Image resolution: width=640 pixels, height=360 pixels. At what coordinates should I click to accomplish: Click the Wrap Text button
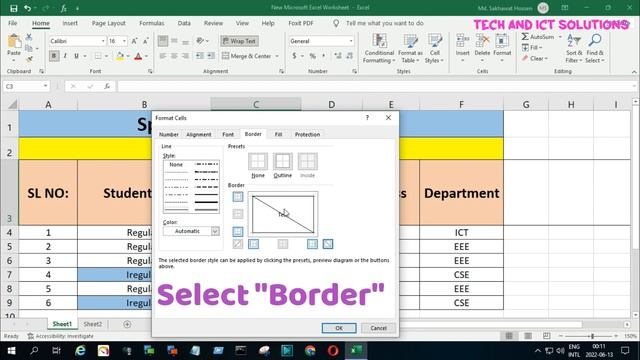point(239,41)
